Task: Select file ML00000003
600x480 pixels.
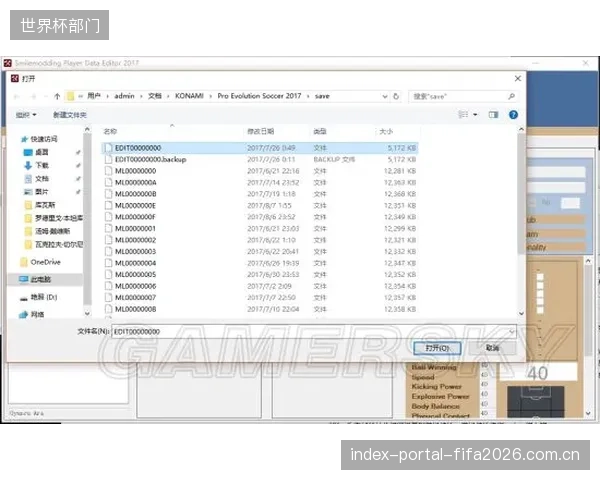Action: tap(260, 251)
